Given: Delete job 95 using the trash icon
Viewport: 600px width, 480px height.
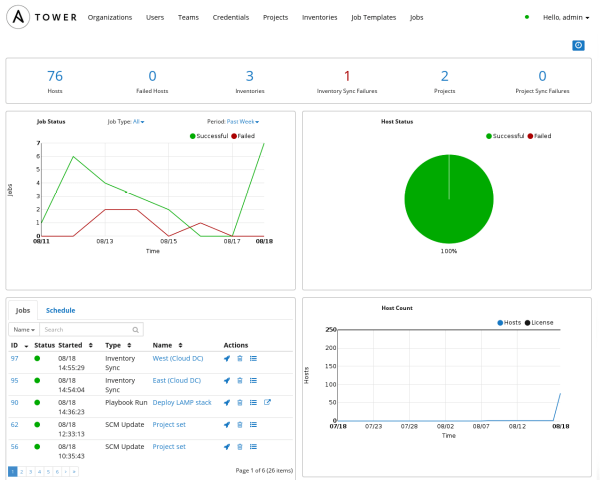Looking at the screenshot, I should pyautogui.click(x=240, y=380).
